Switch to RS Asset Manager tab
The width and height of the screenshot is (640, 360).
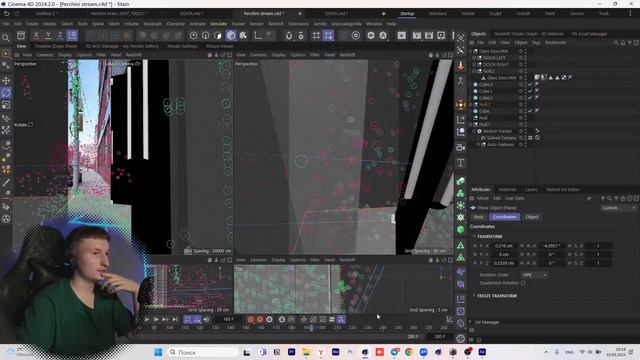589,34
